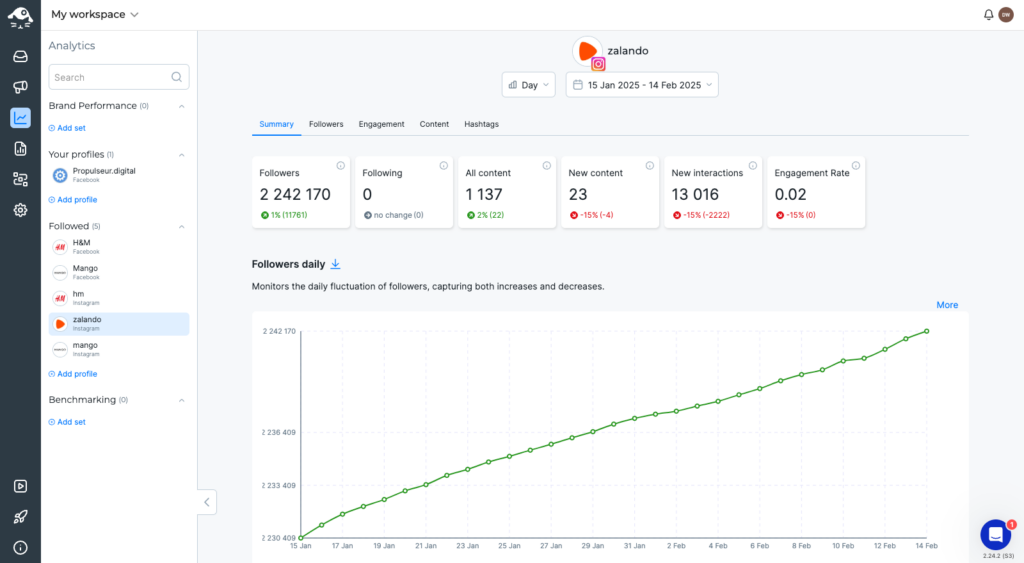This screenshot has height=563, width=1024.
Task: Click the More link above chart
Action: click(947, 305)
